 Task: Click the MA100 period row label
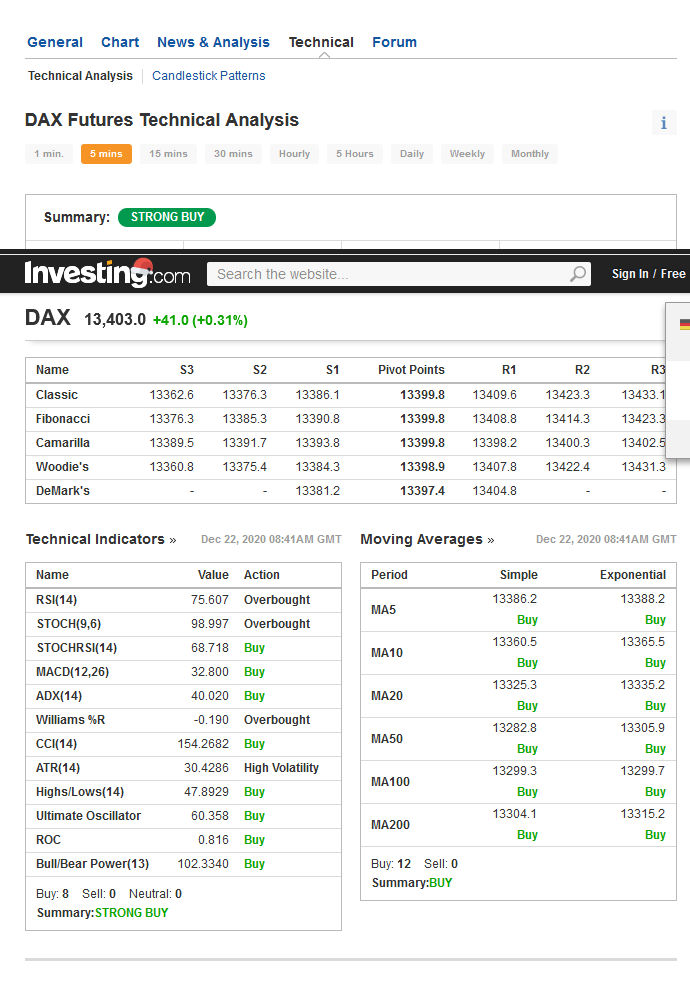390,782
